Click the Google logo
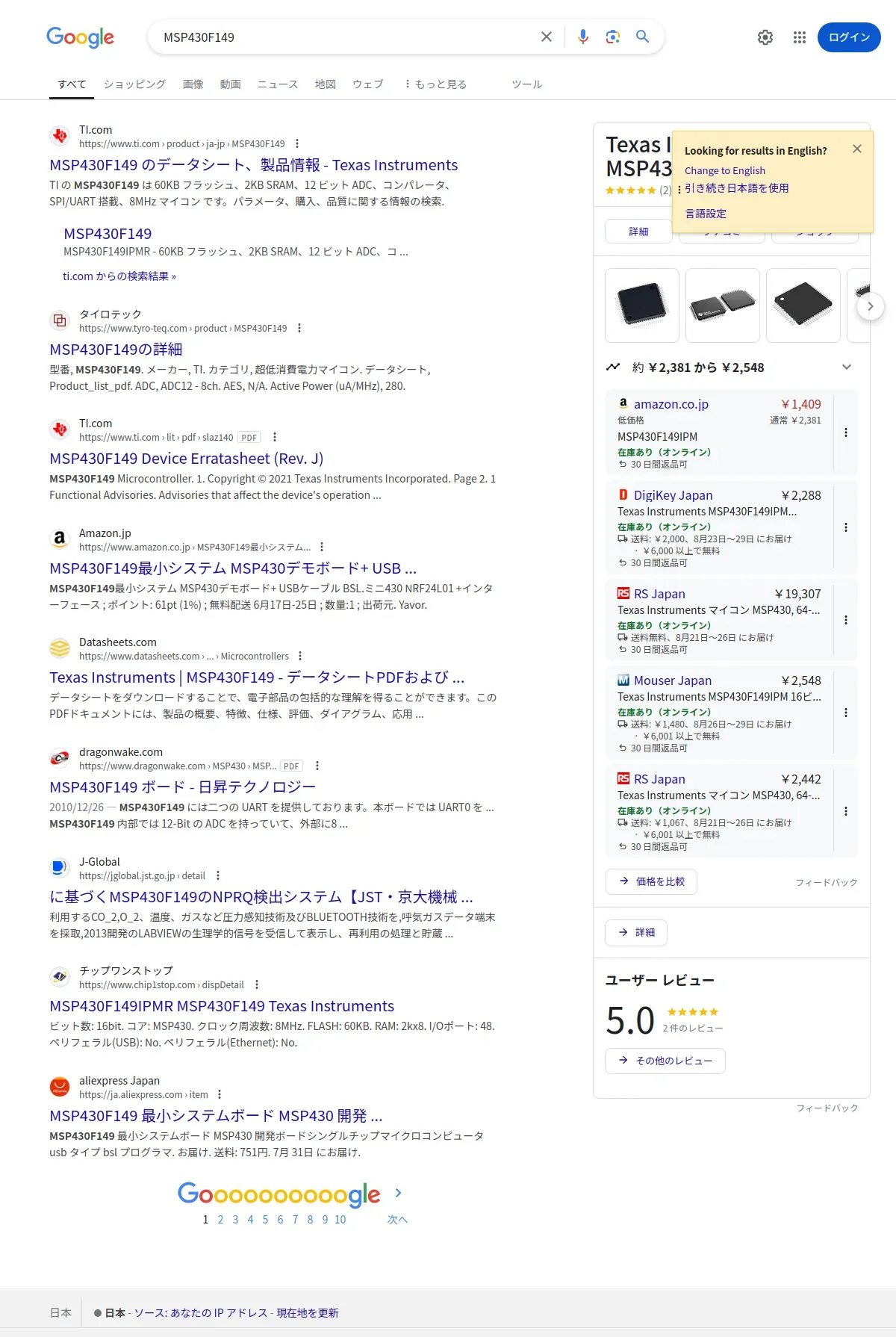Screen dimensions: 896x1337 click(x=80, y=37)
